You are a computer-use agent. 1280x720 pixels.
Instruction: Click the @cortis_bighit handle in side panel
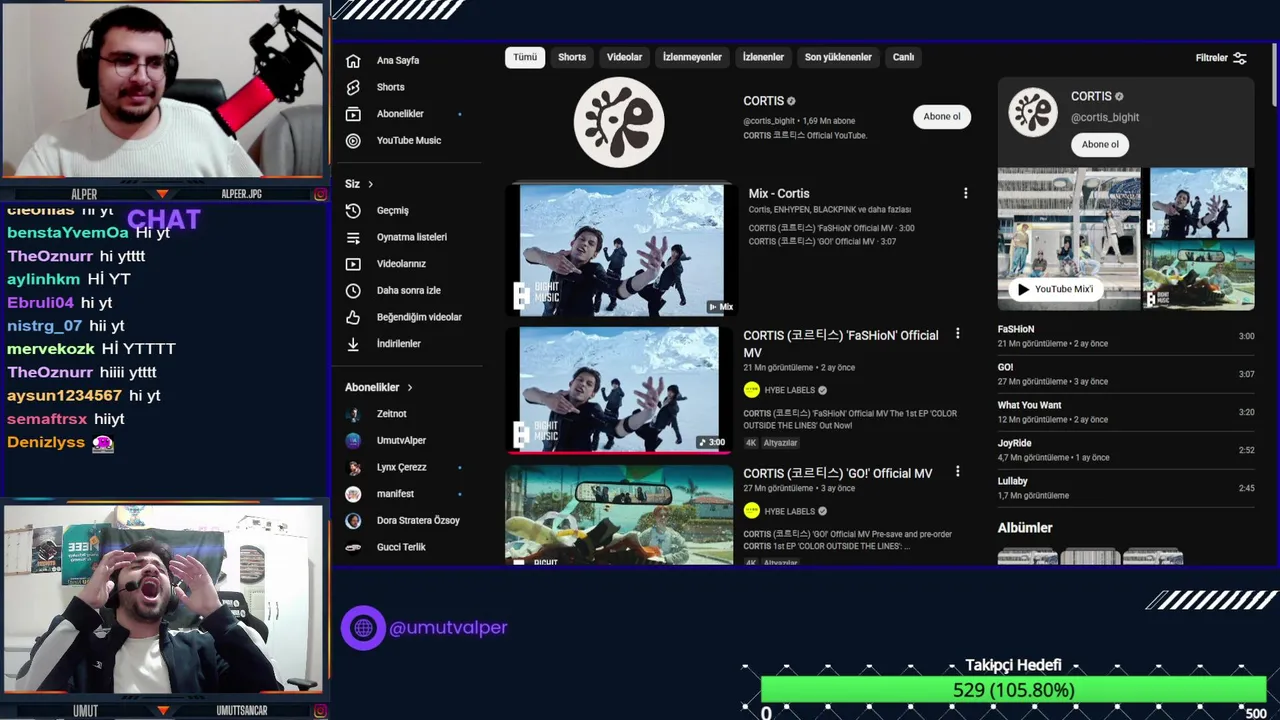[1105, 118]
